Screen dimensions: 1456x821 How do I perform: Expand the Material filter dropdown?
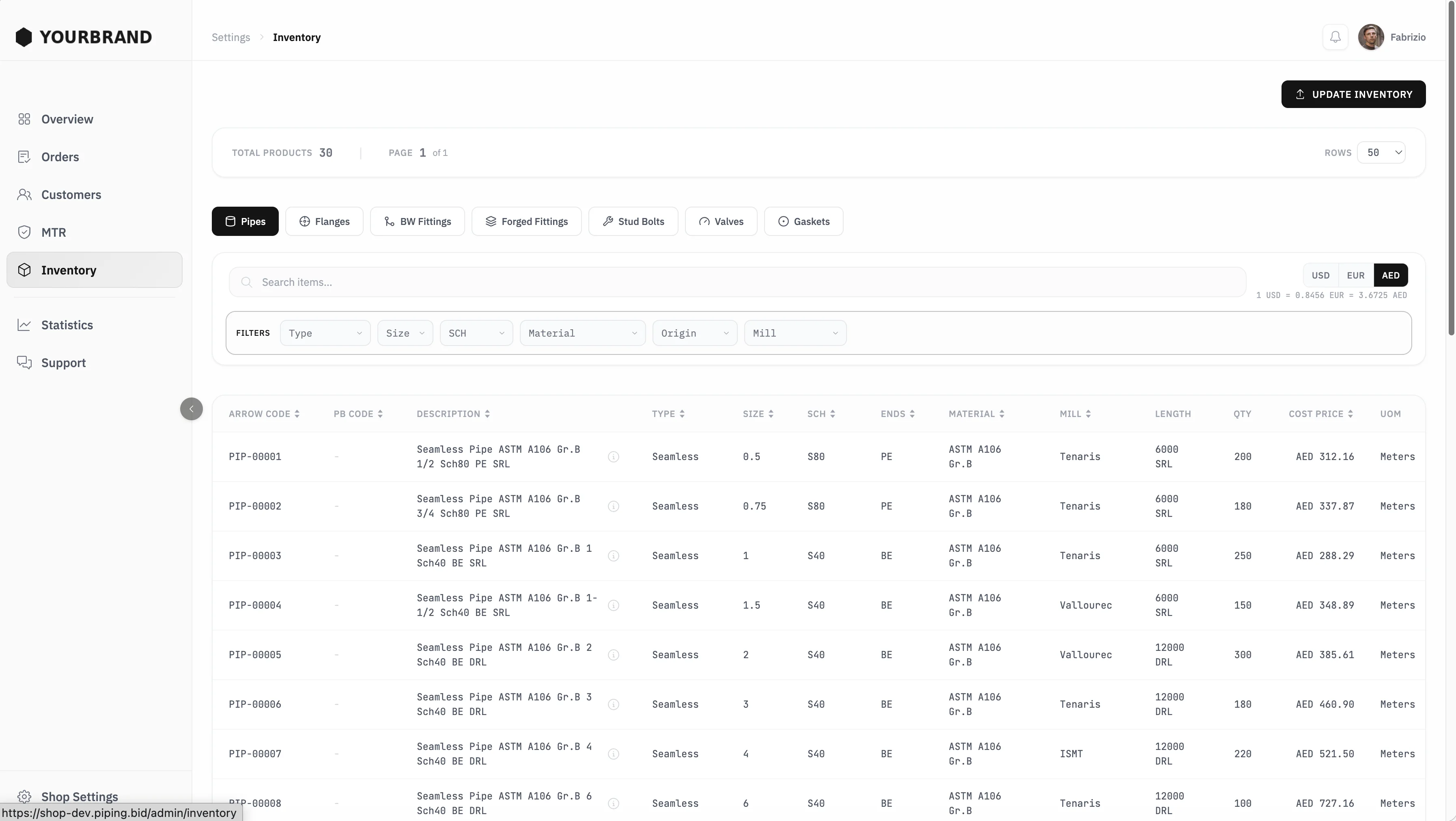(582, 333)
